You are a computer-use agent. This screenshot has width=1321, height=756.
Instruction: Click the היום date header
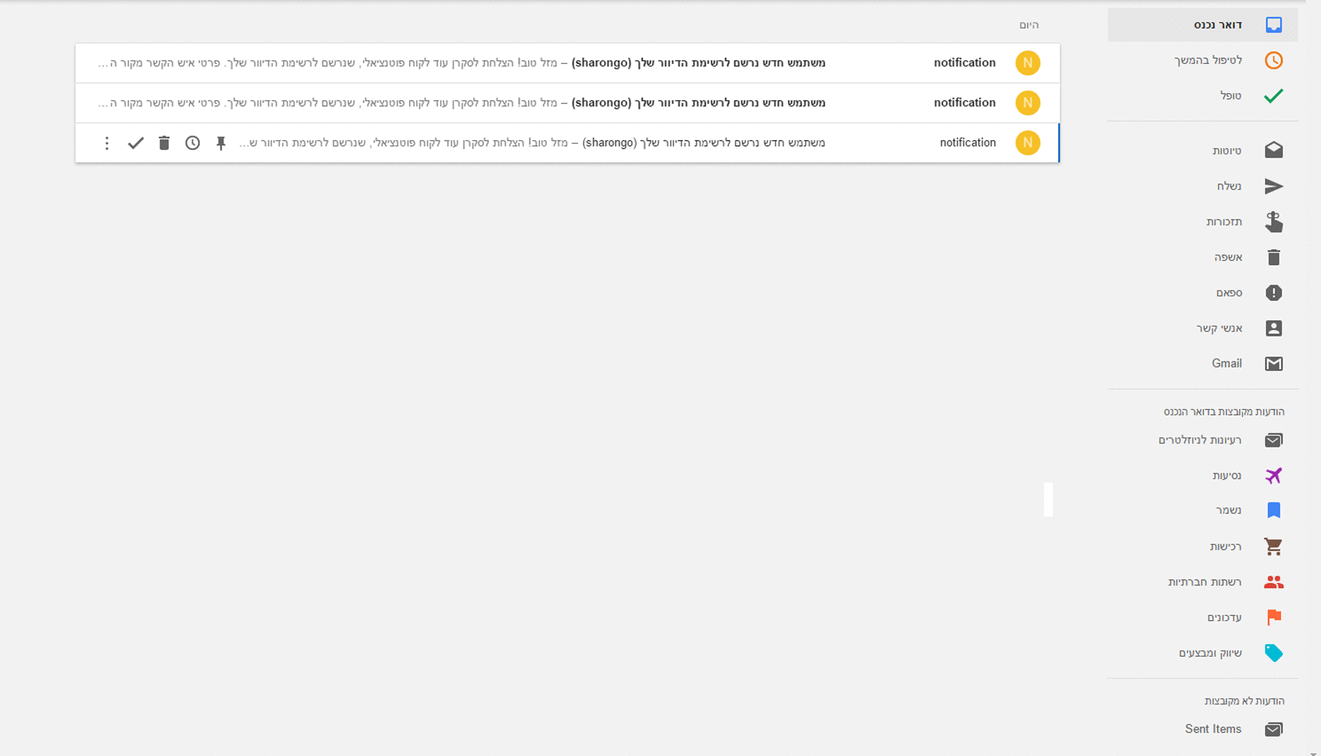click(x=1028, y=25)
